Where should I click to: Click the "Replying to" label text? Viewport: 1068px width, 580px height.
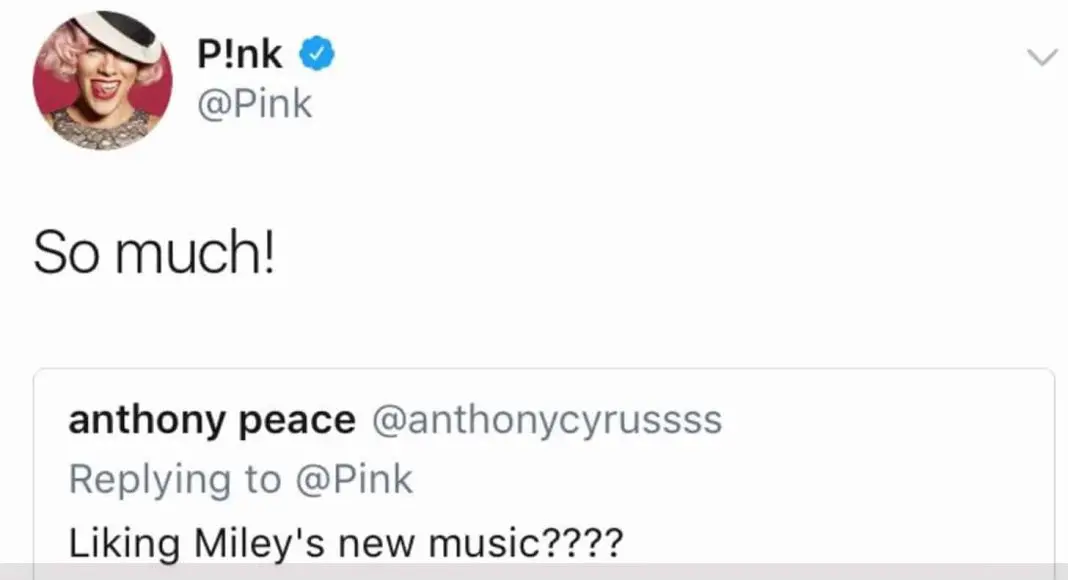175,480
